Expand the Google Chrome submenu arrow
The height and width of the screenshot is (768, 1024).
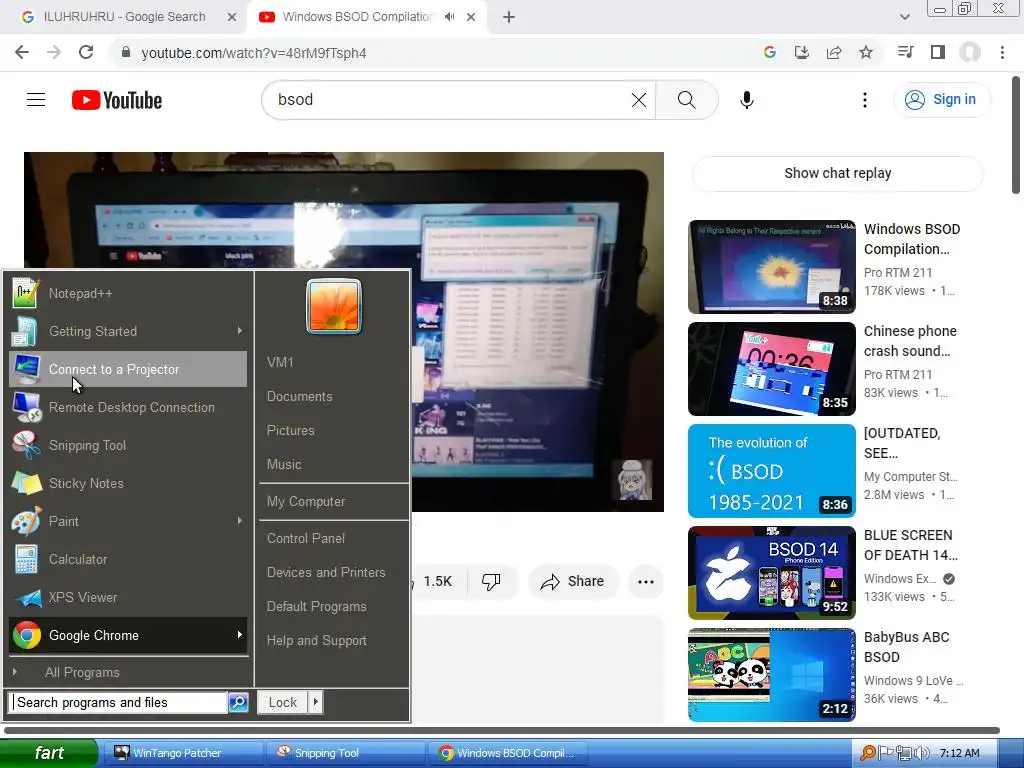(240, 635)
